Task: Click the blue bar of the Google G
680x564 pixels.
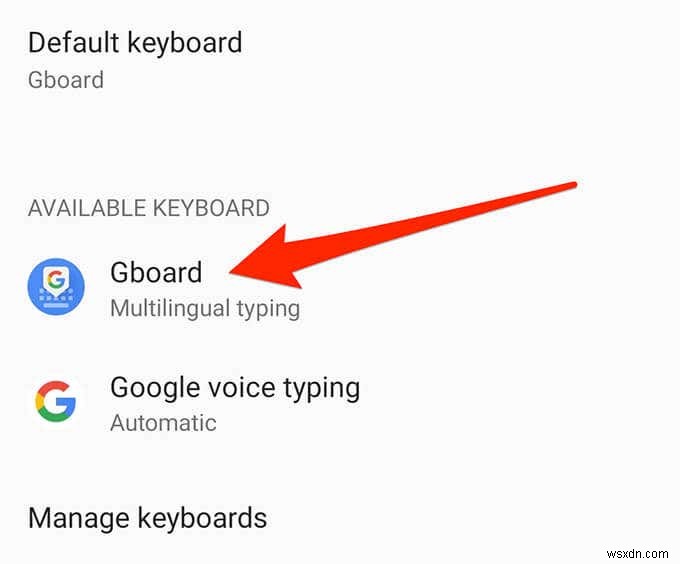Action: point(66,403)
